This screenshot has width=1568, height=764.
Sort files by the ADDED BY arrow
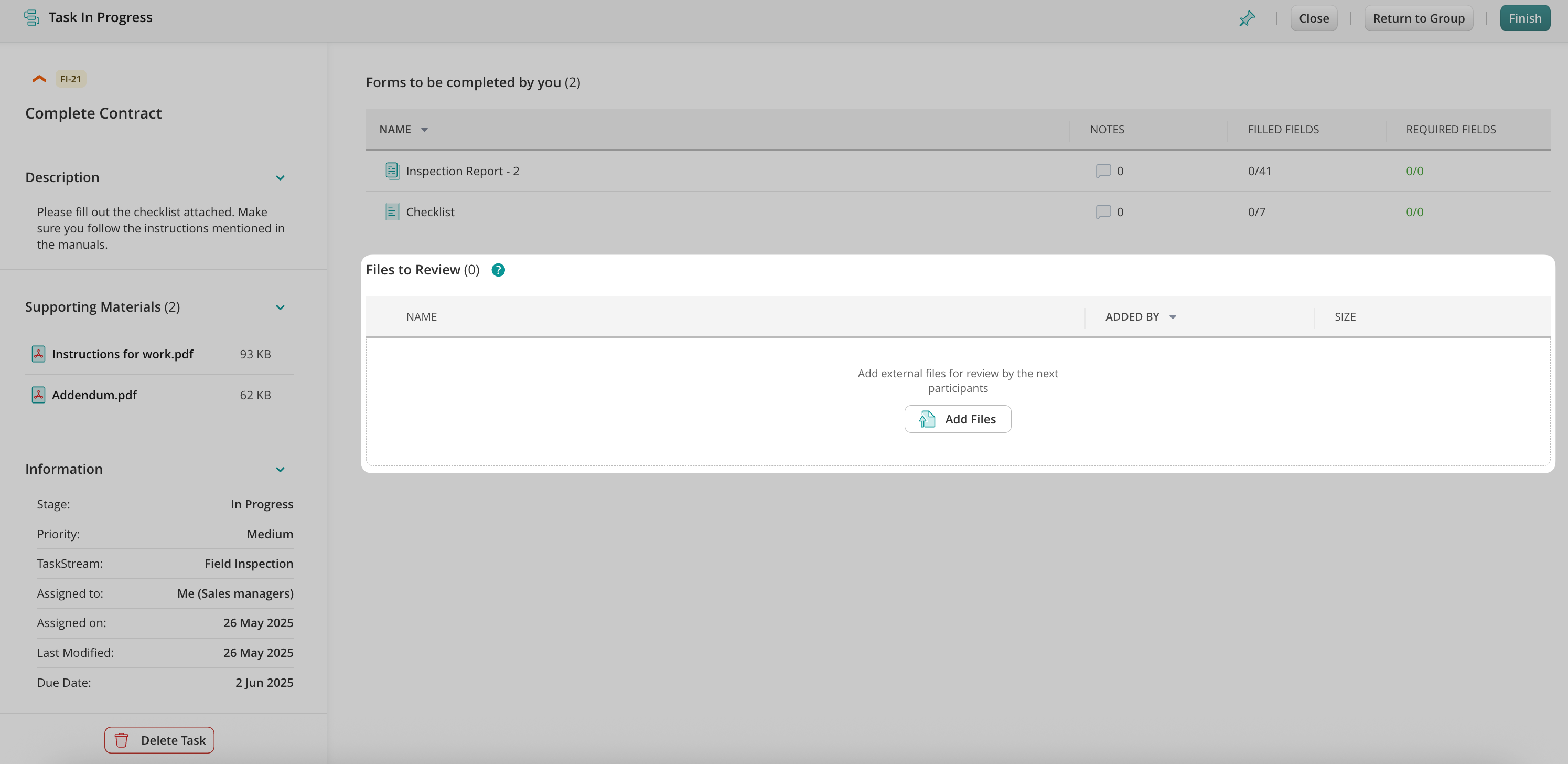(x=1173, y=317)
